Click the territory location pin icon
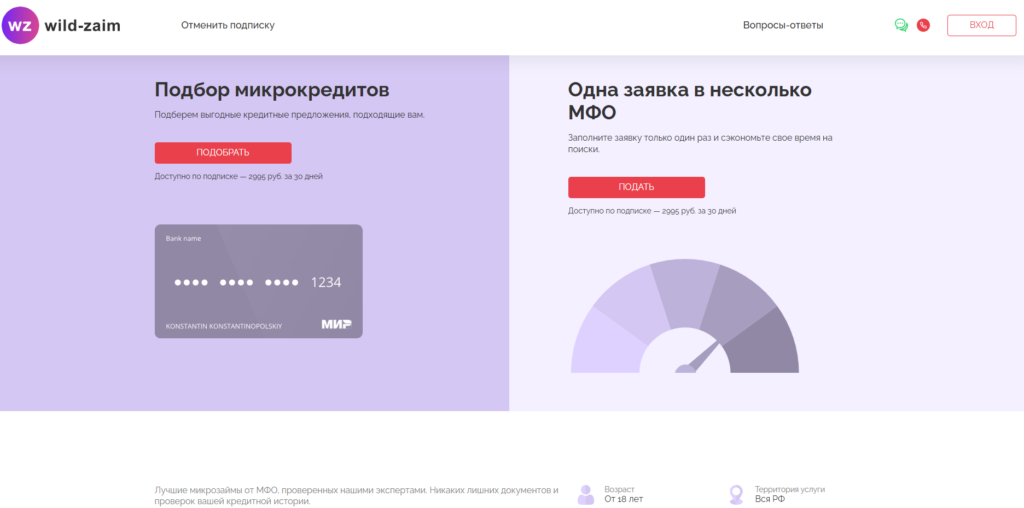Screen dimensions: 1024x508 (737, 494)
